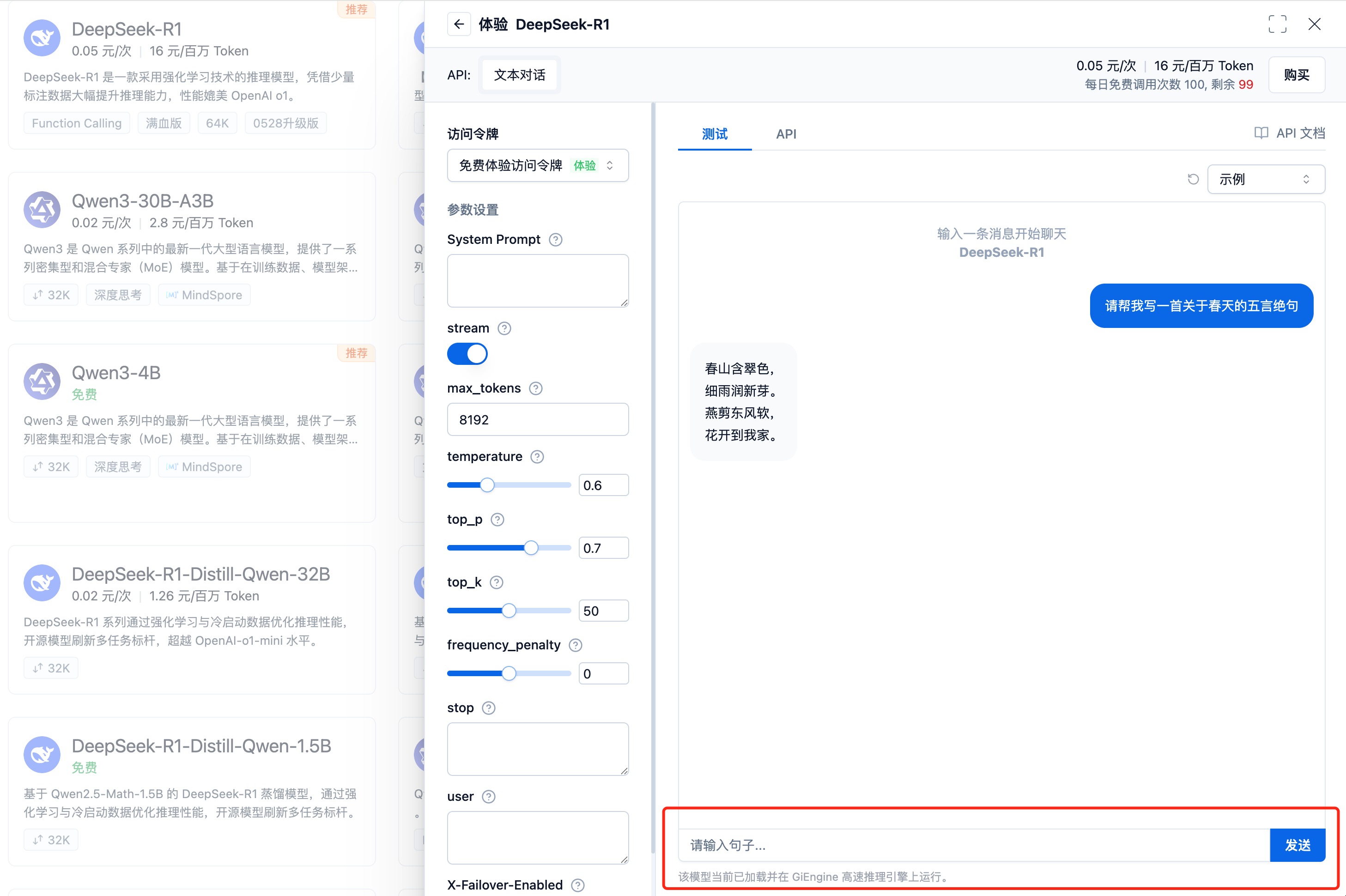Image resolution: width=1346 pixels, height=896 pixels.
Task: Click 深度思考 tag under Qwen3-30B-A3B
Action: tap(118, 295)
